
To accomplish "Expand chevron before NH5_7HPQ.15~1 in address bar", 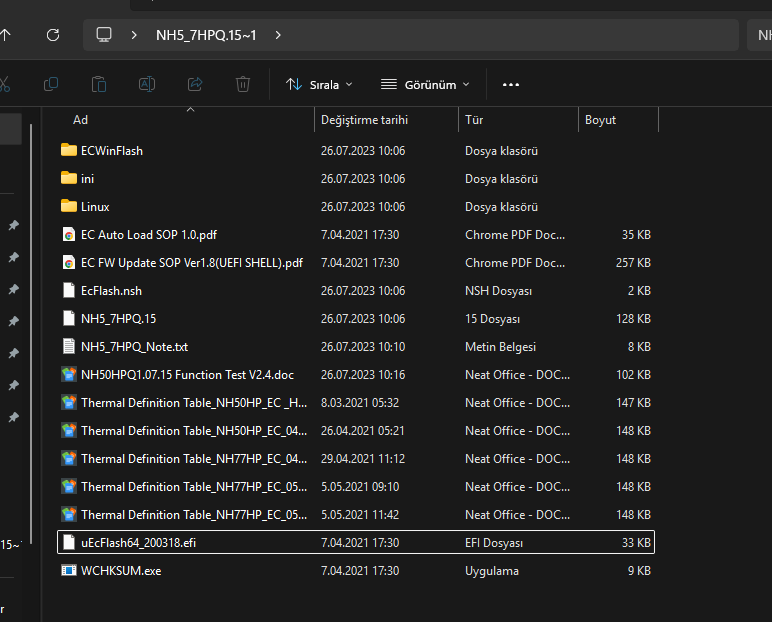I will 134,35.
